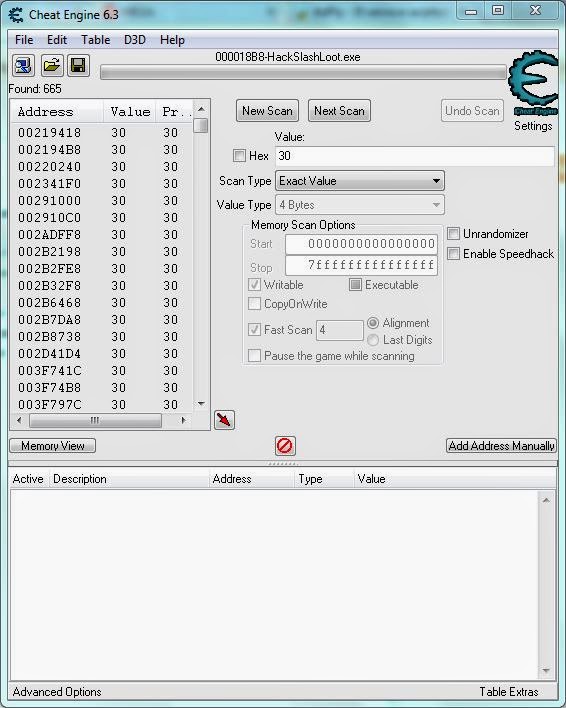566x708 pixels.
Task: Toggle the Writable checkbox
Action: tap(255, 285)
